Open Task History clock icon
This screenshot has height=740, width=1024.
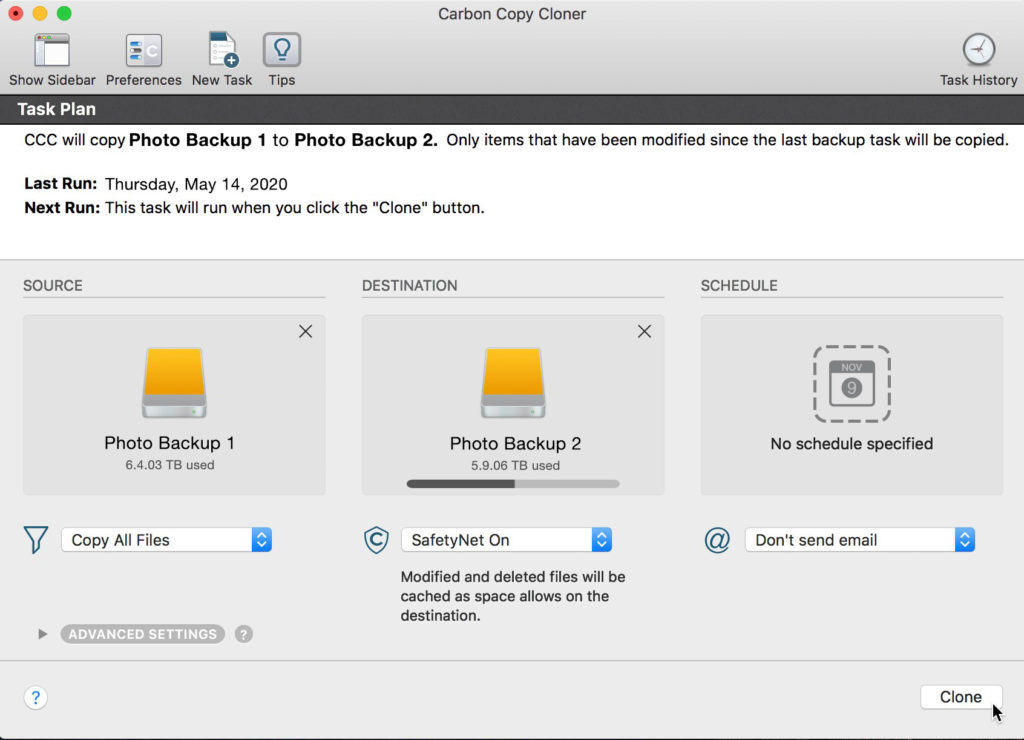978,50
